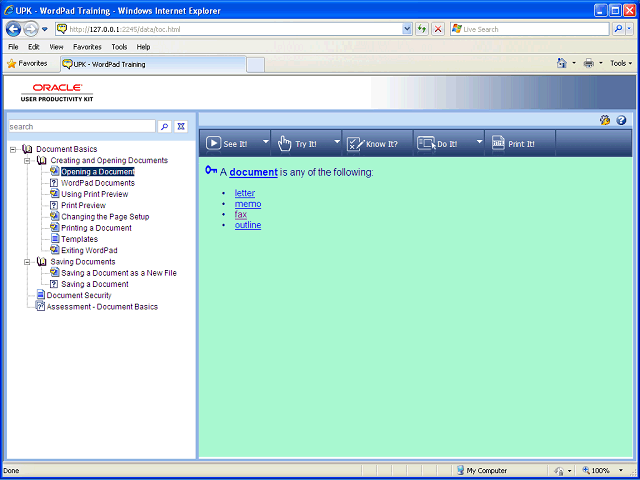640x480 pixels.
Task: Follow the letter link
Action: [245, 193]
